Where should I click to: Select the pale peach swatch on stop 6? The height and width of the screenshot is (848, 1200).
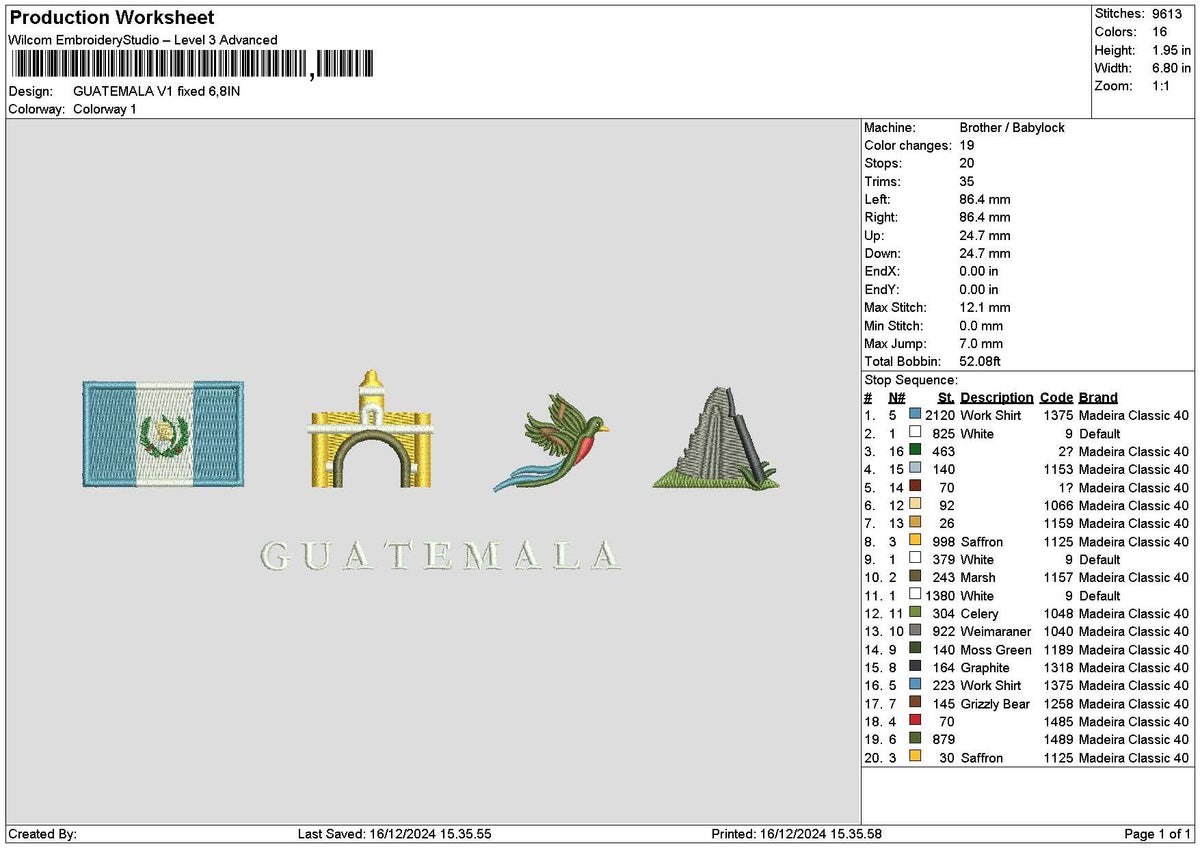click(x=915, y=504)
